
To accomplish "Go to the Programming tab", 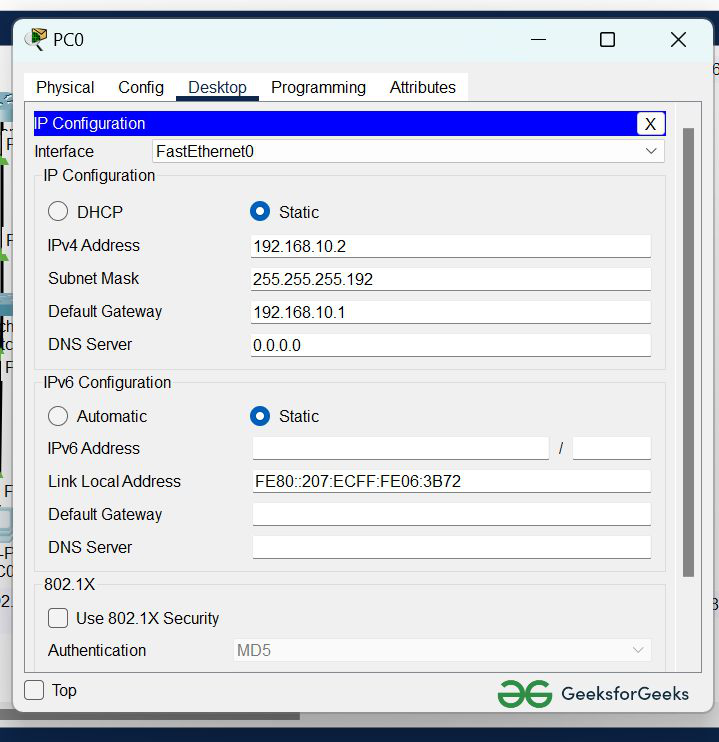I will coord(318,88).
